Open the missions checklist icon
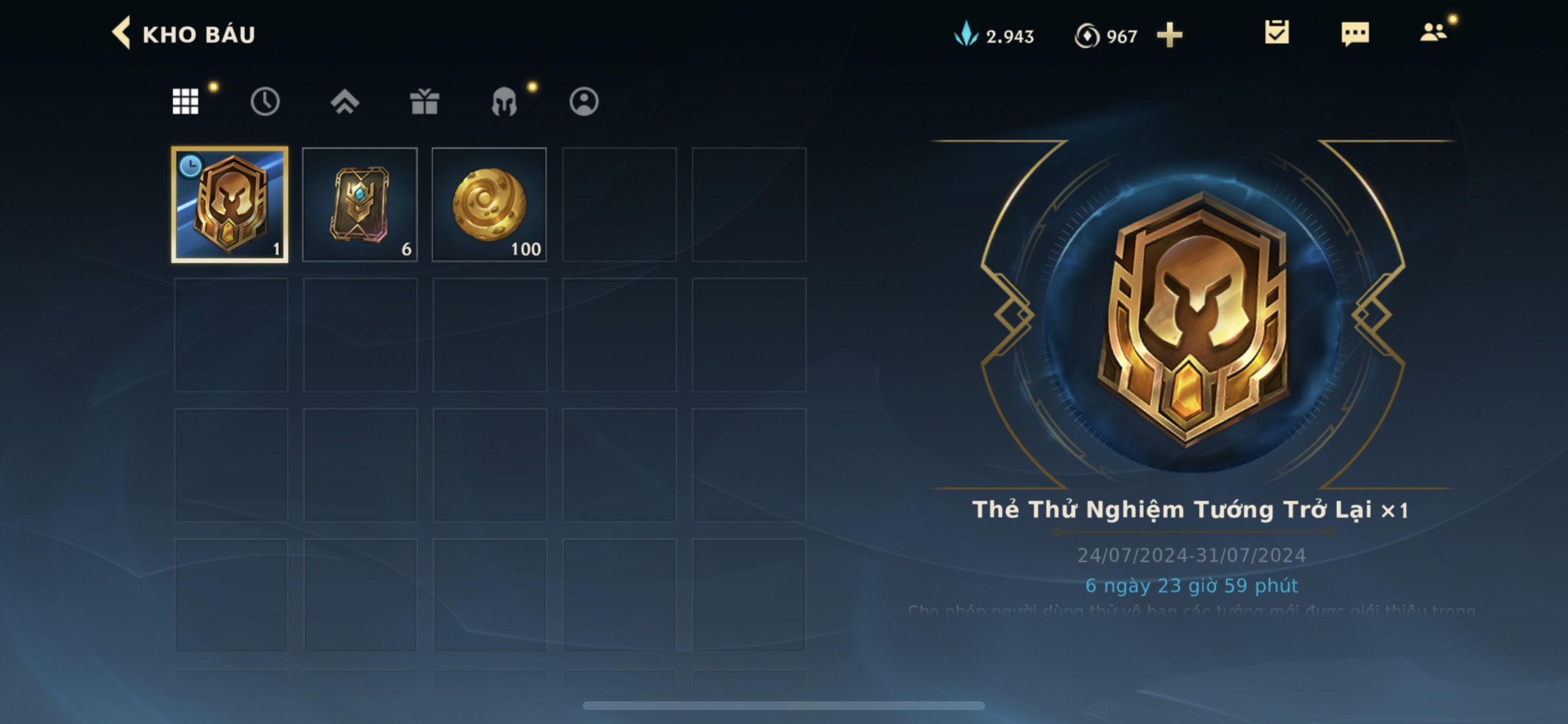Screen dimensions: 1568x724 pos(1276,33)
